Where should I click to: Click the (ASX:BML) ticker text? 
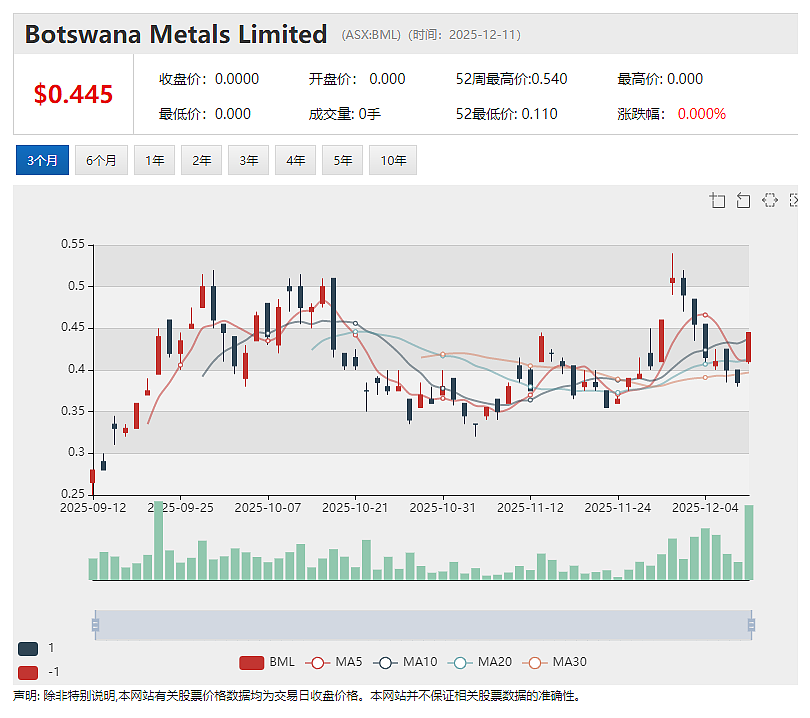(x=371, y=35)
